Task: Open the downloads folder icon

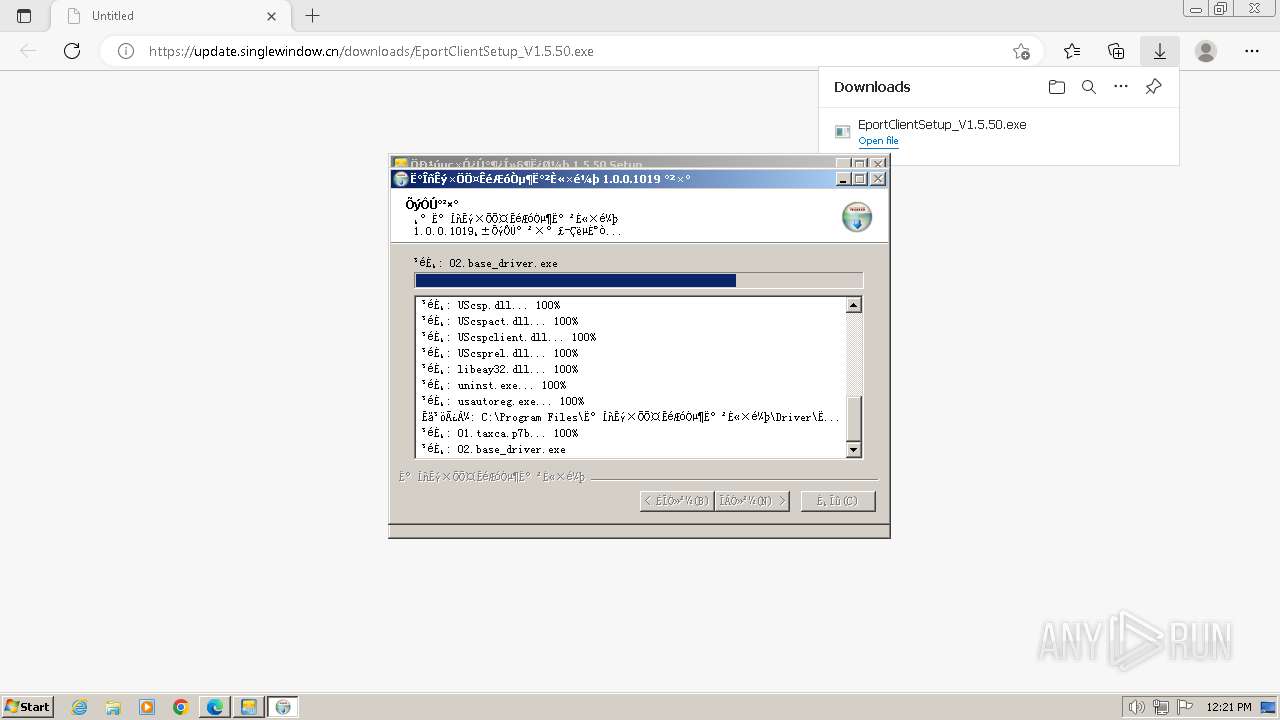Action: tap(1057, 87)
